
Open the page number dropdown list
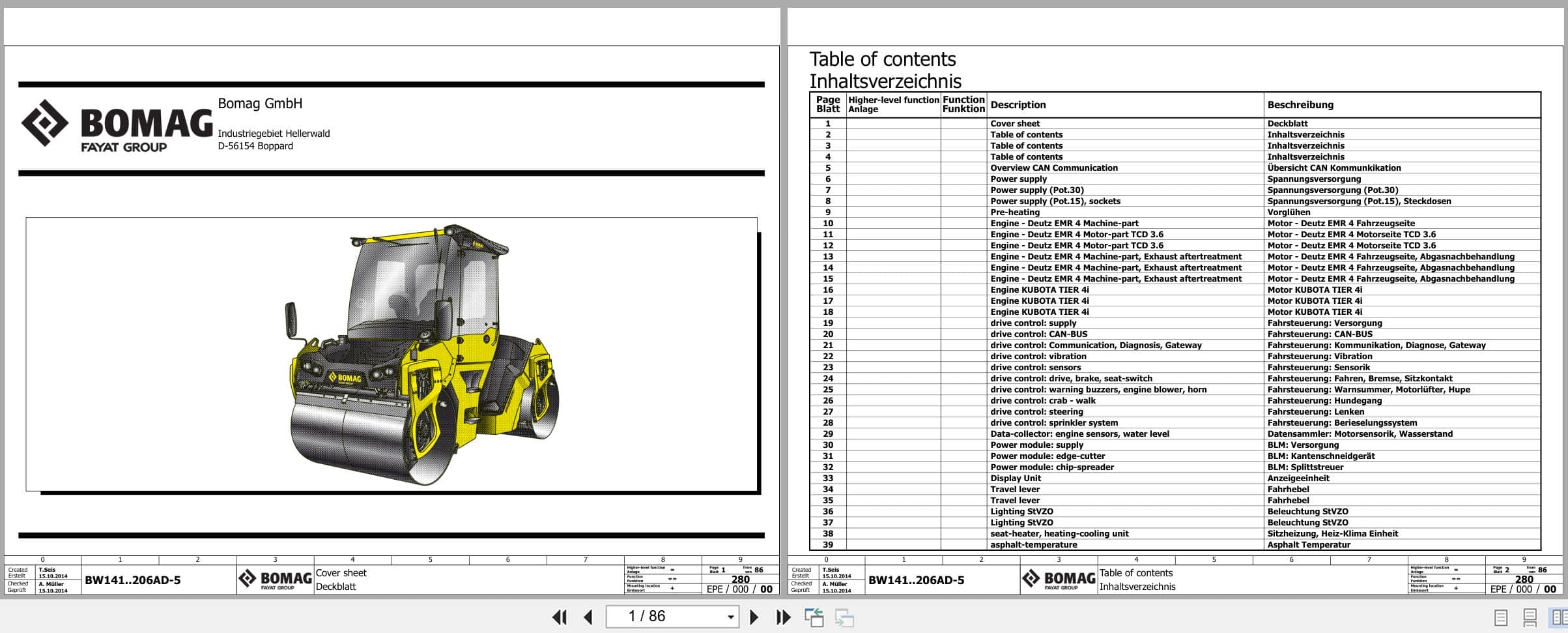(x=730, y=616)
